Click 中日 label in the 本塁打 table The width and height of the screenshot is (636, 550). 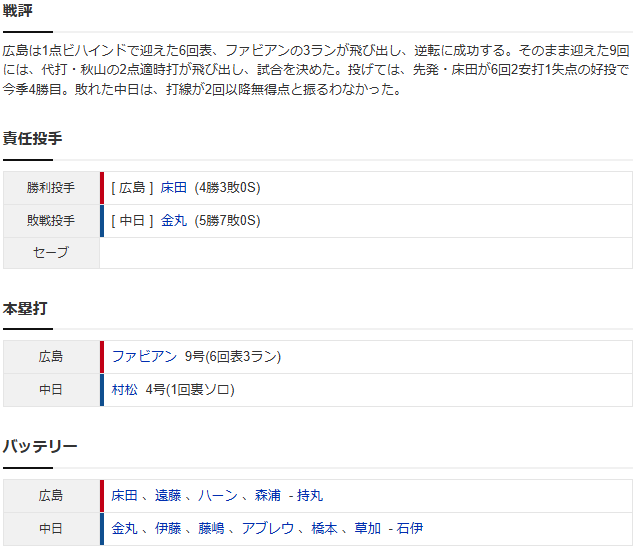click(51, 390)
